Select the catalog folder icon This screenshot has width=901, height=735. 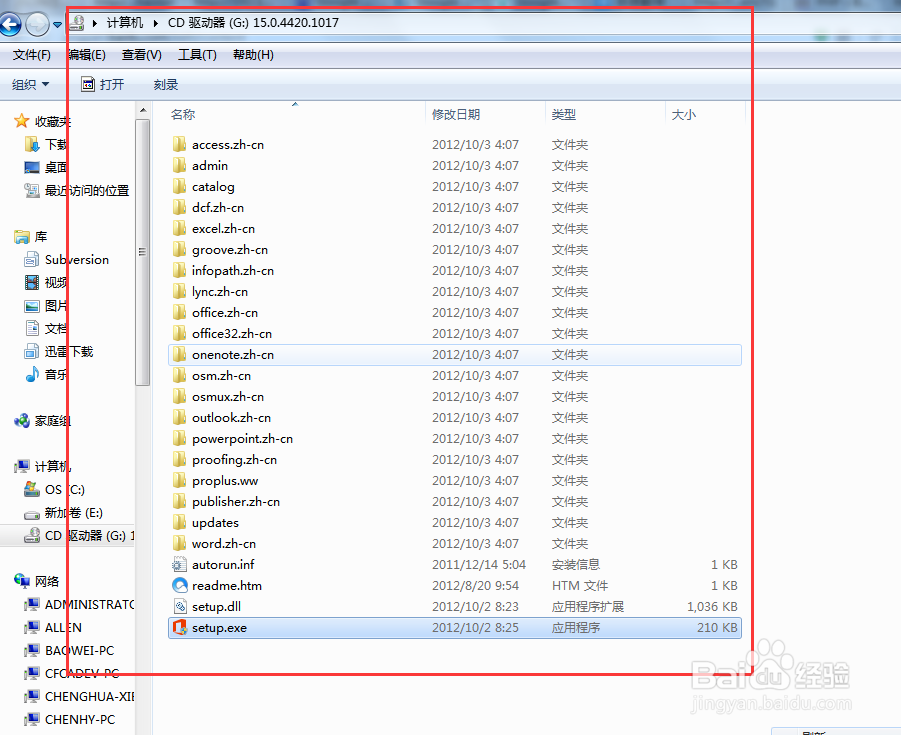[179, 186]
